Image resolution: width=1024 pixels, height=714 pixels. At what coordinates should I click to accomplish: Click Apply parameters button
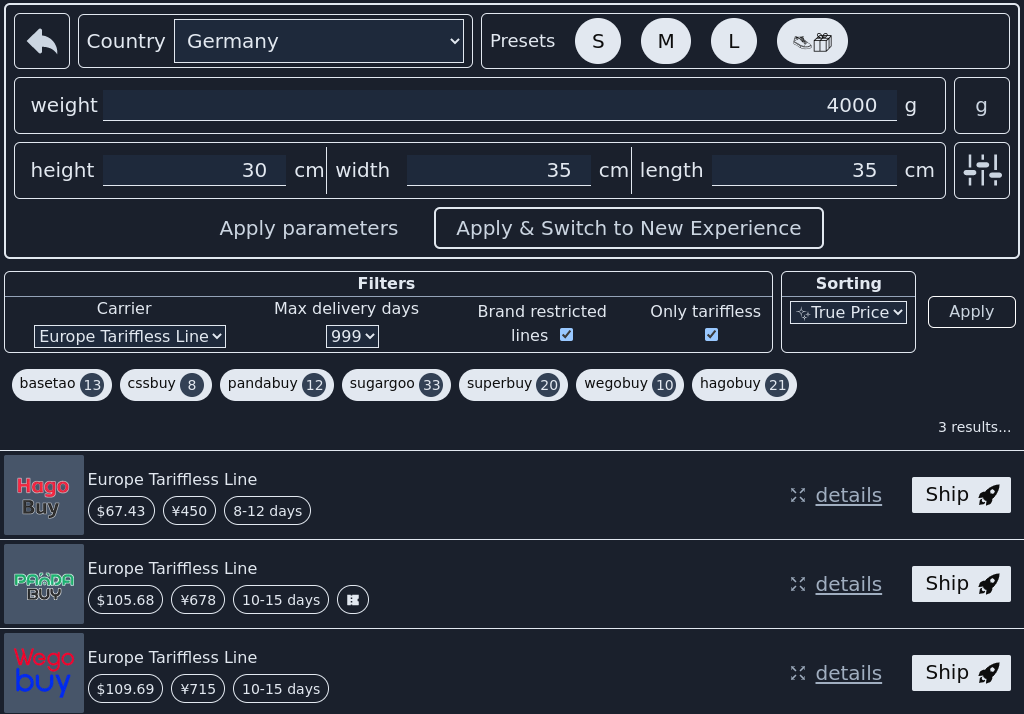coord(308,228)
